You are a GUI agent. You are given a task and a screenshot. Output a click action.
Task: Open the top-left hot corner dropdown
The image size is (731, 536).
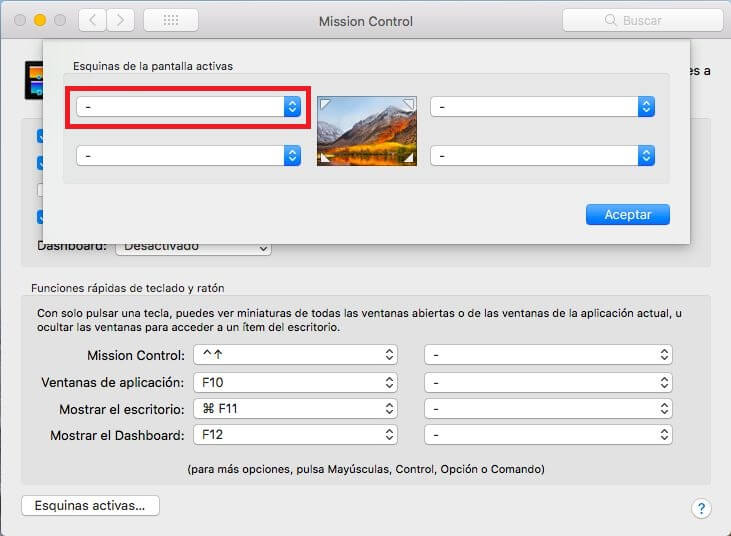(x=188, y=107)
